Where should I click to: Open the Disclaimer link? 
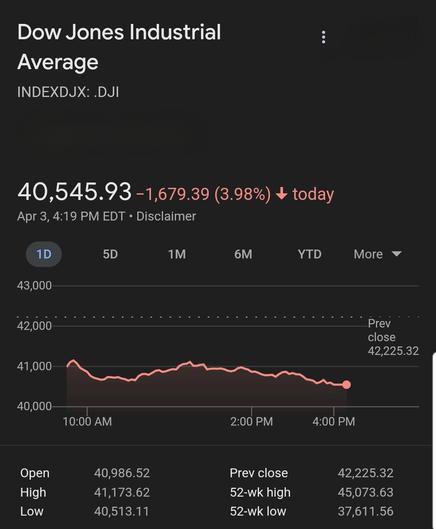166,216
